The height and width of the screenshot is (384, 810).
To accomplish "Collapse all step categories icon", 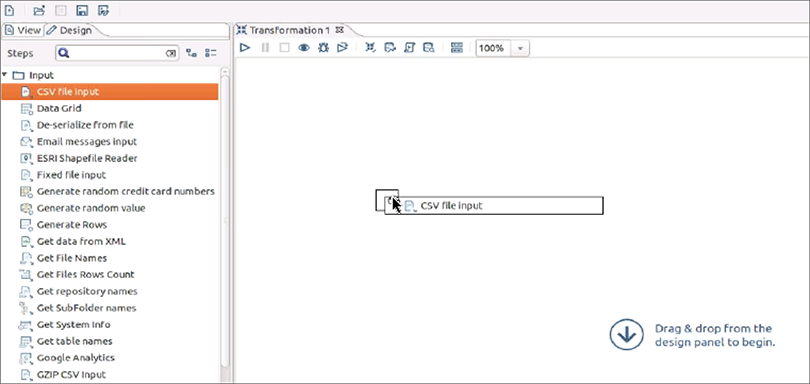I will coord(210,53).
